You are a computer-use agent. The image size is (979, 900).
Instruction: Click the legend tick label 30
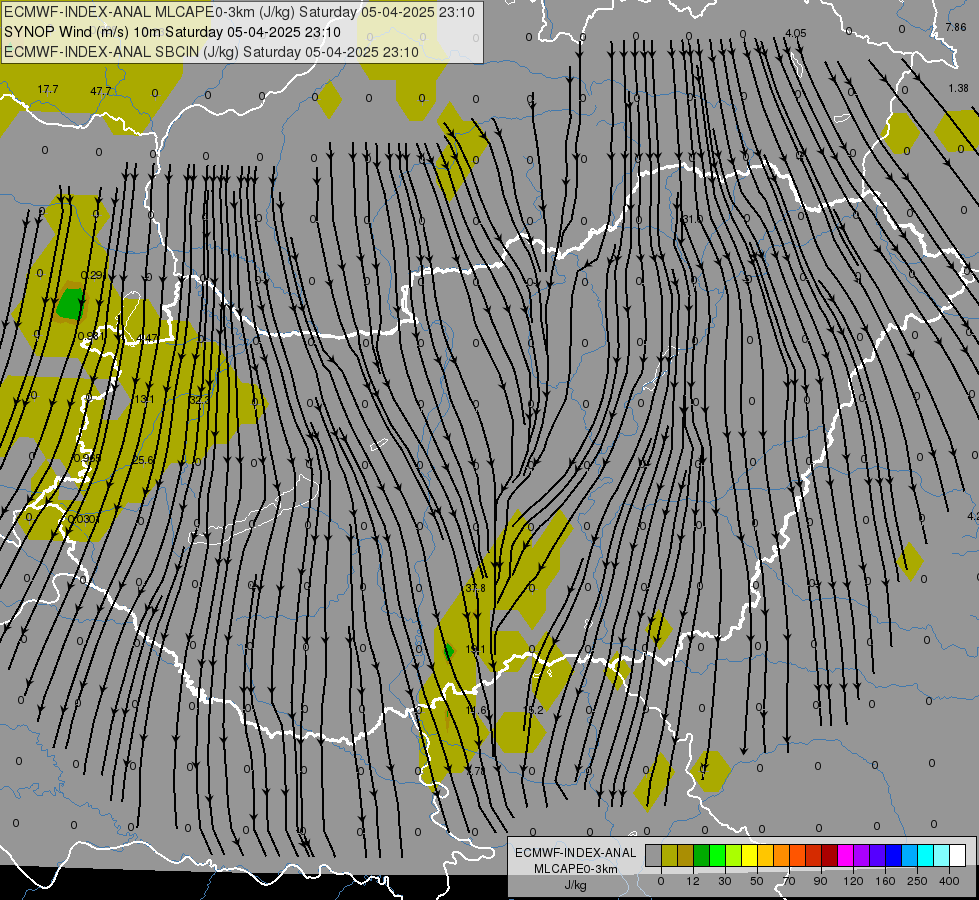coord(725,881)
